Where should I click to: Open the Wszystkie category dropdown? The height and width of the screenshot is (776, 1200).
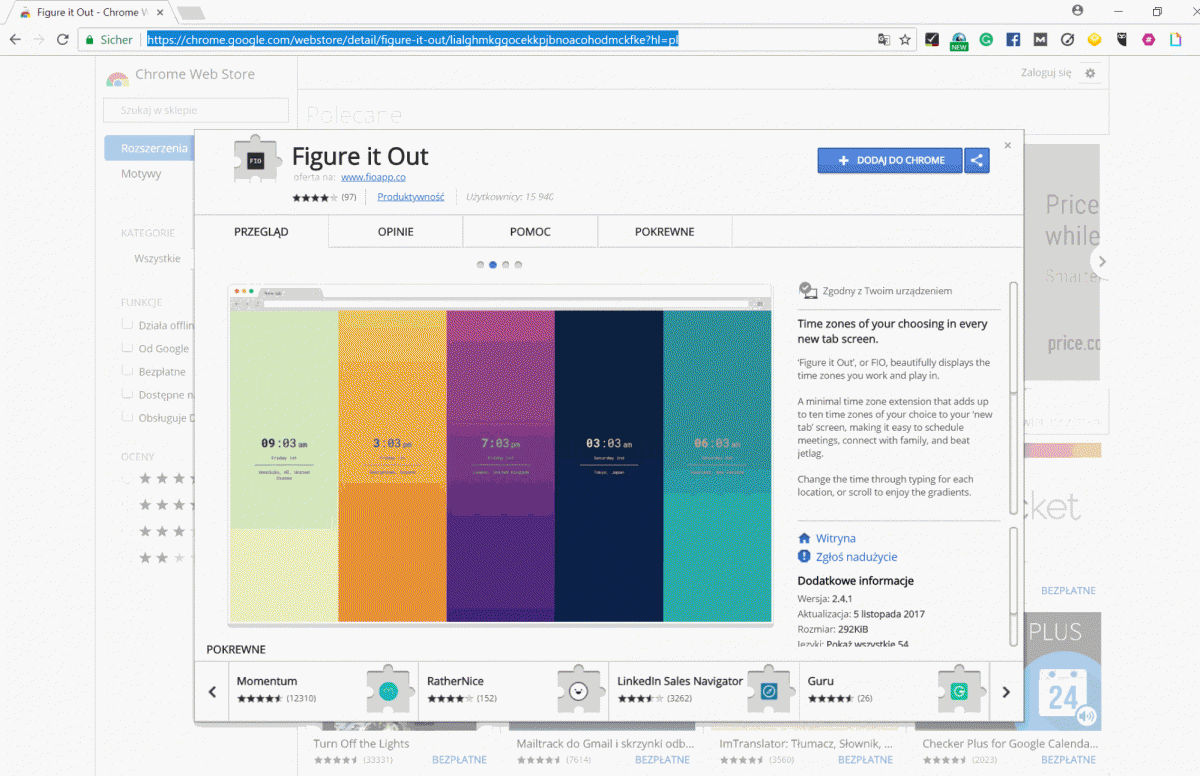coord(158,258)
